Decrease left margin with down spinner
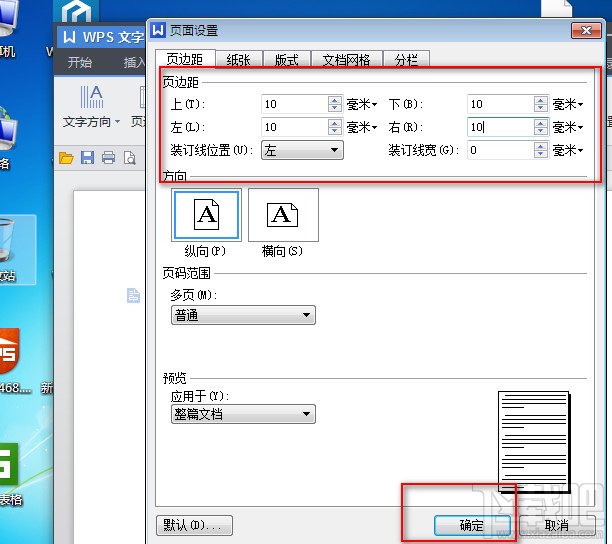Viewport: 612px width, 544px height. [334, 132]
